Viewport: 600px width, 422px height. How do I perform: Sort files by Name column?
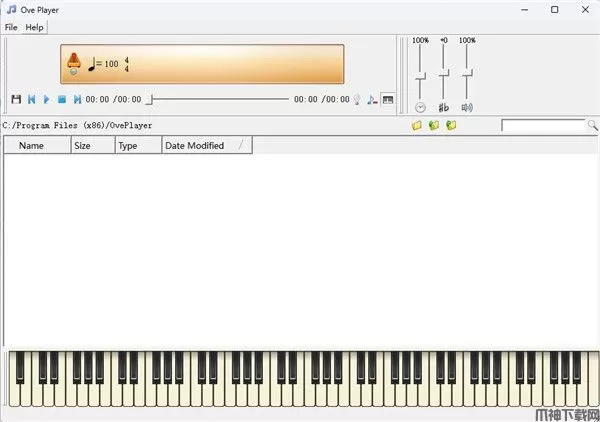click(x=37, y=145)
